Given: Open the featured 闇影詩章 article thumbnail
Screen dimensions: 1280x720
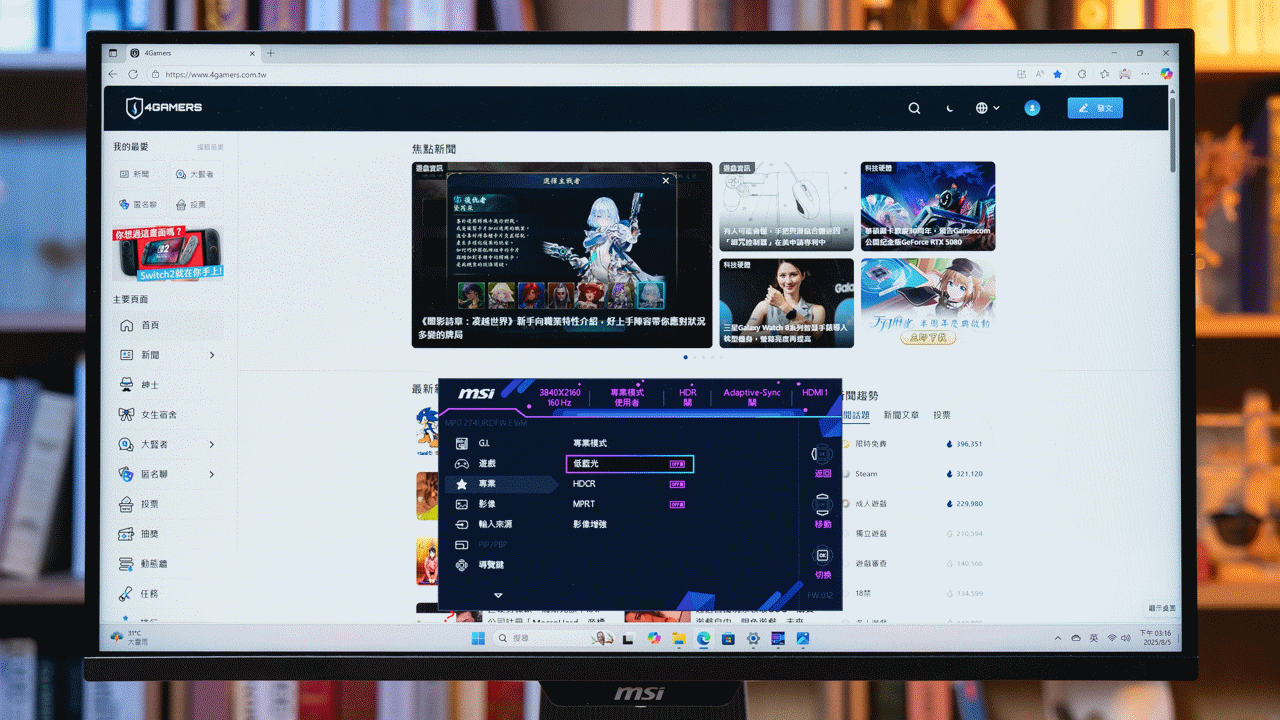Looking at the screenshot, I should pyautogui.click(x=562, y=255).
